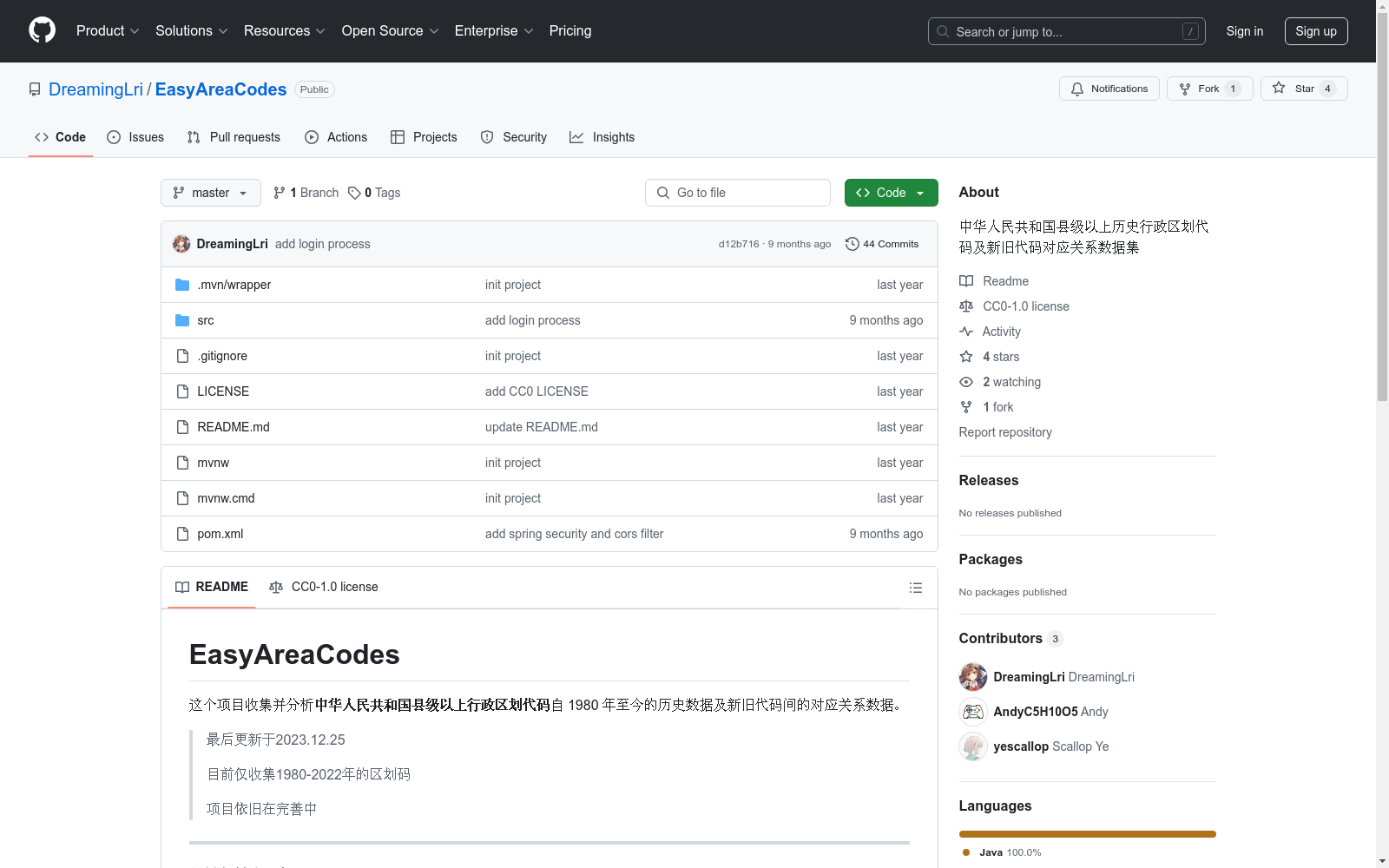Click the .mvn/wrapper folder icon

182,285
